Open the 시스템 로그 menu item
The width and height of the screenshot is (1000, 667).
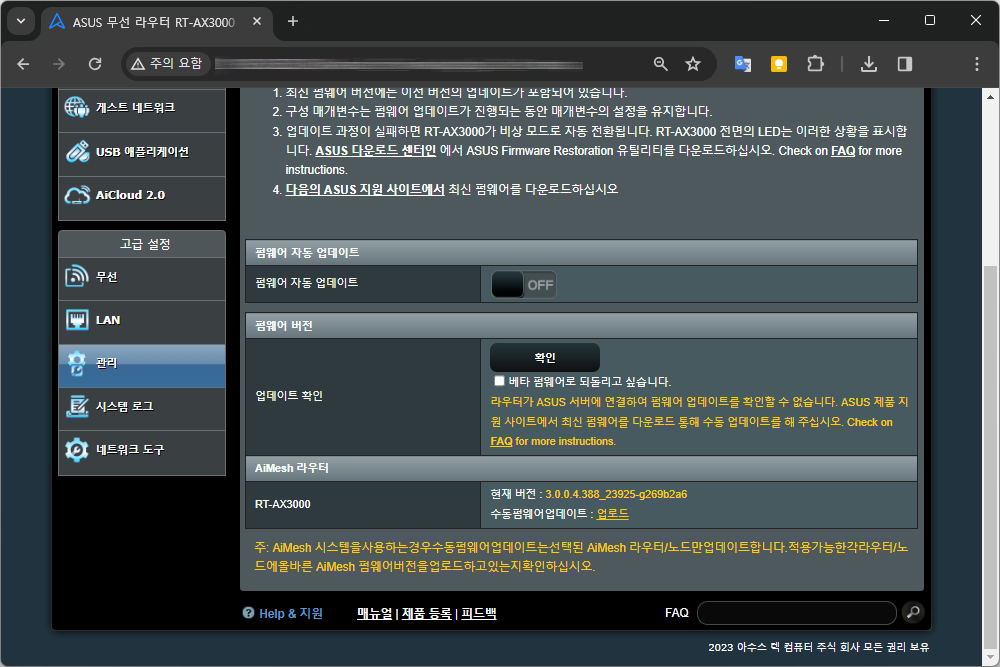coord(142,407)
